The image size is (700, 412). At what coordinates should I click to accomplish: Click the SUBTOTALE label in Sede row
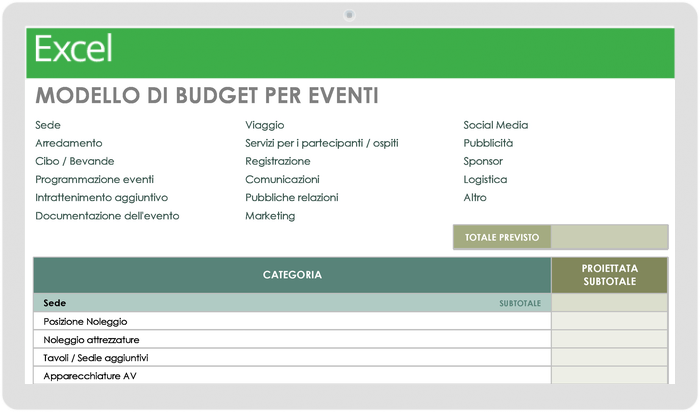click(x=520, y=304)
